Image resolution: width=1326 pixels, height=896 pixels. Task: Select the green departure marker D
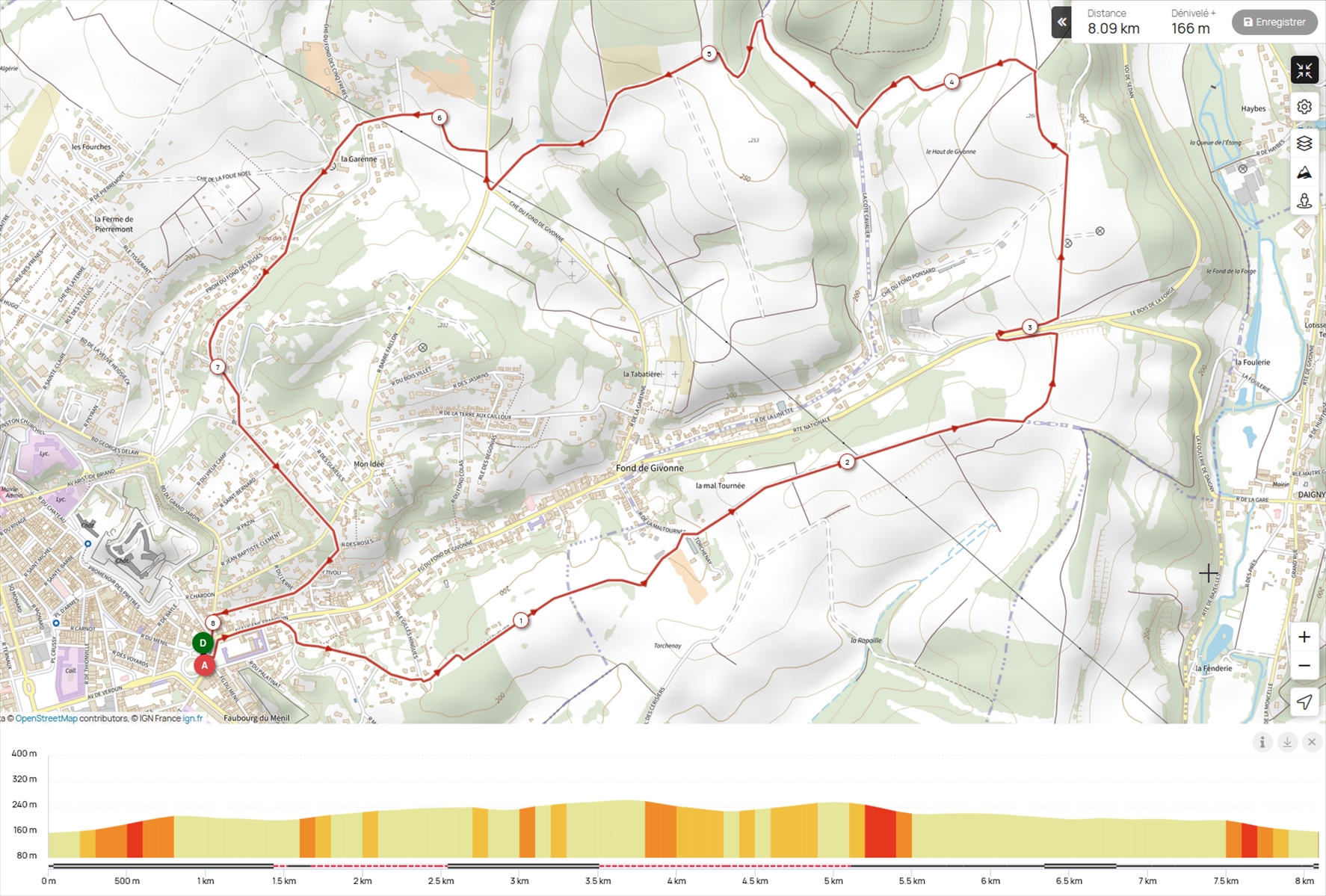203,643
